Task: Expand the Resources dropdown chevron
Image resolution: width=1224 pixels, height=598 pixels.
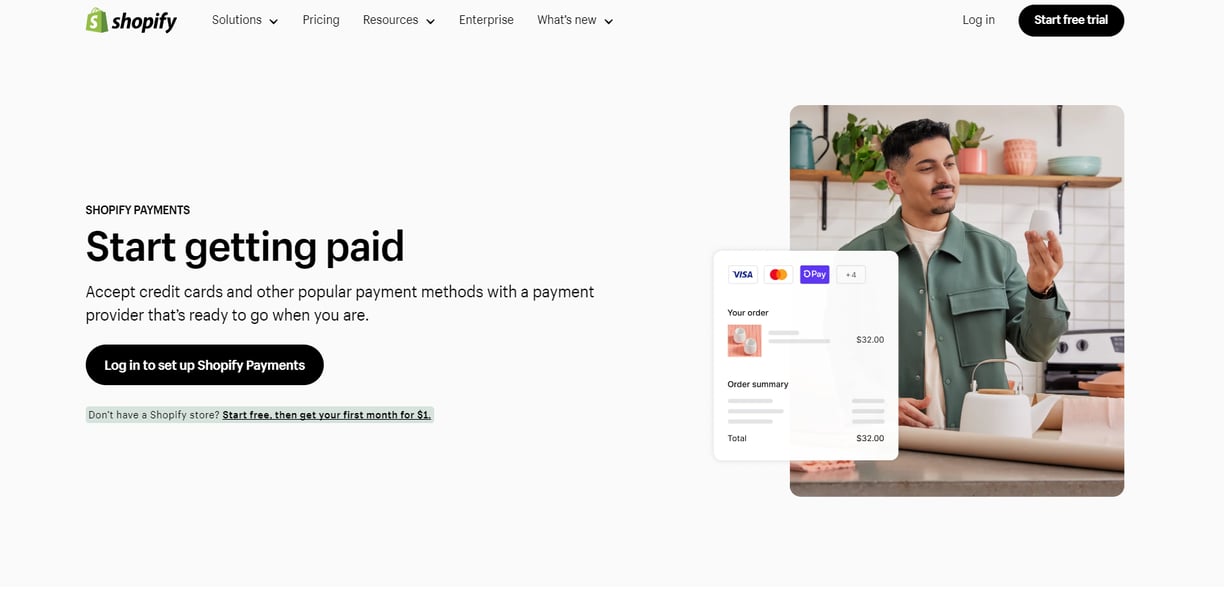Action: (x=430, y=21)
